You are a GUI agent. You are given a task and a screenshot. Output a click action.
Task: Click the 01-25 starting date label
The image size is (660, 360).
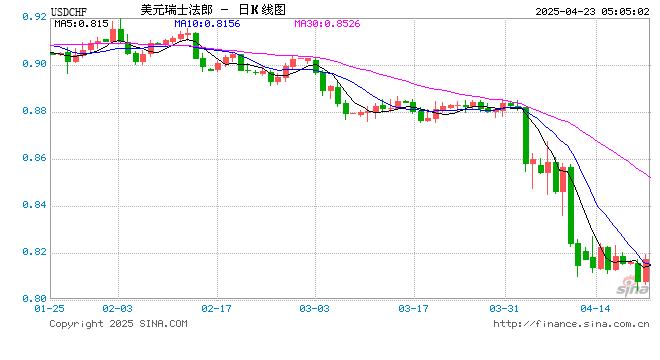click(50, 309)
